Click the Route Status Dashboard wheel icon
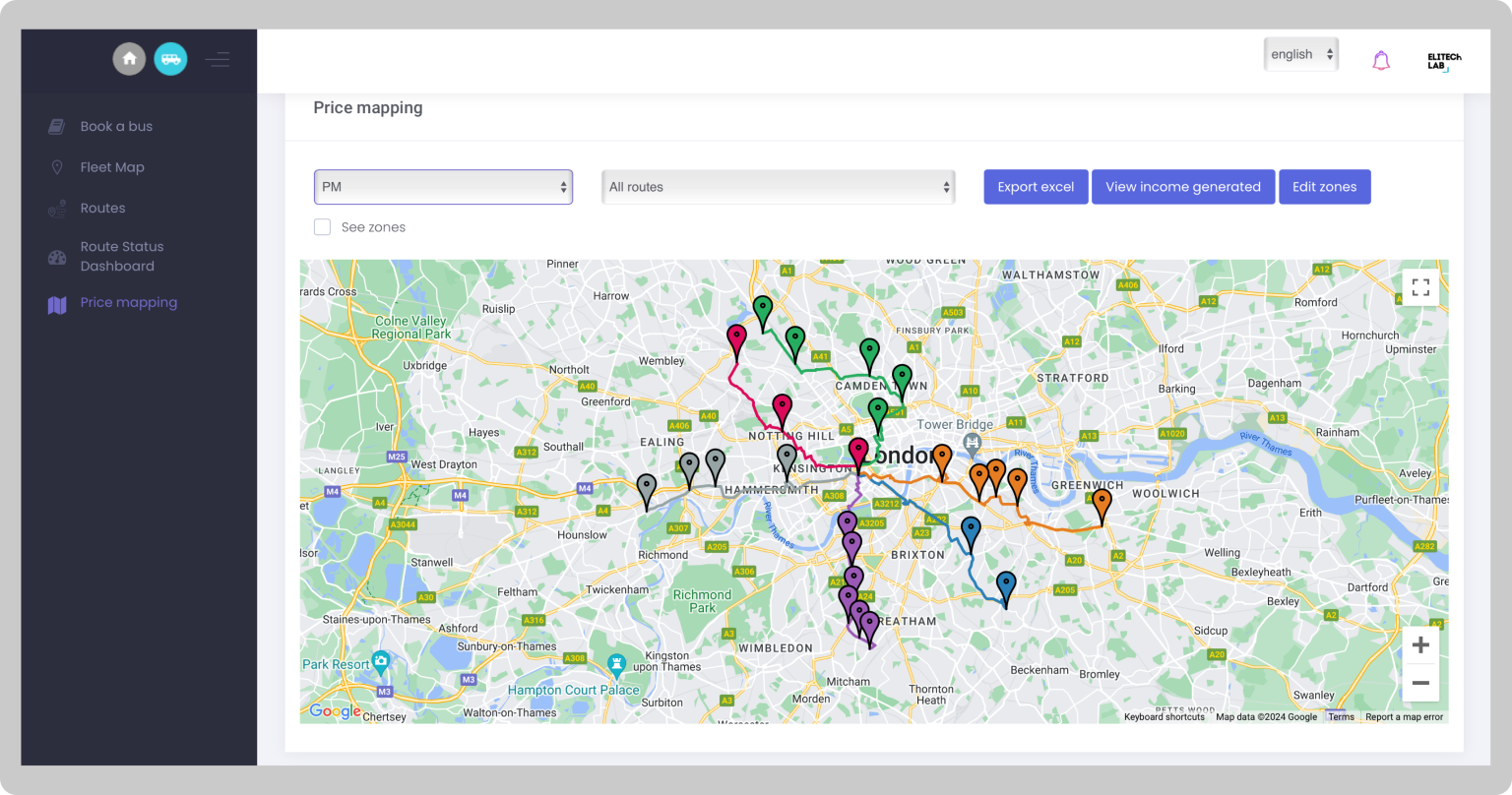The height and width of the screenshot is (795, 1512). [x=56, y=256]
